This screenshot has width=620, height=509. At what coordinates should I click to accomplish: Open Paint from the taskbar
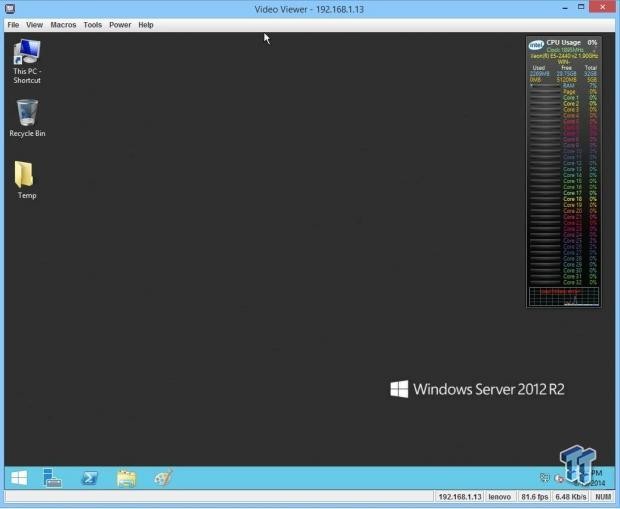tap(163, 478)
